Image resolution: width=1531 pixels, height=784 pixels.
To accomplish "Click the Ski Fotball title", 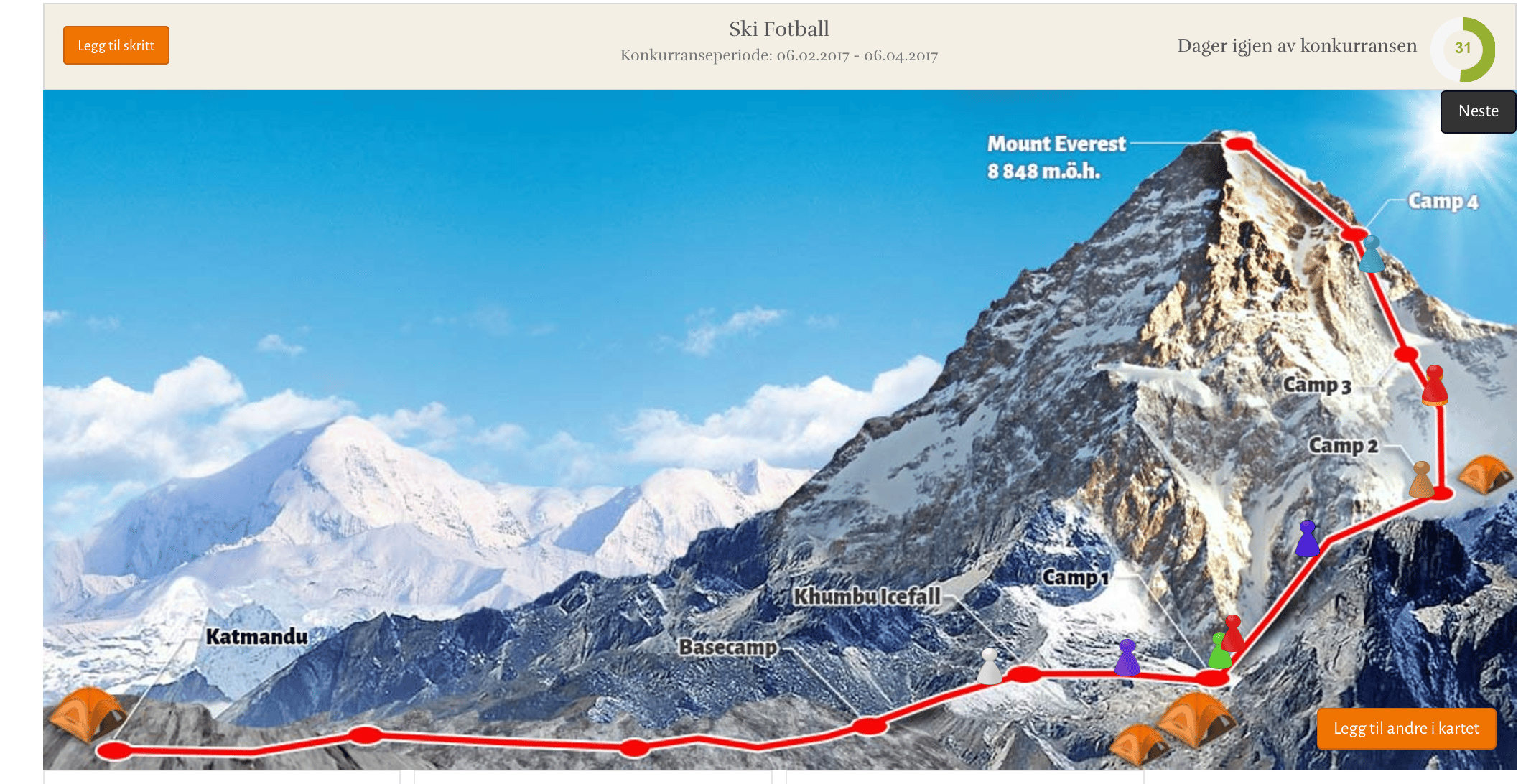I will [779, 29].
